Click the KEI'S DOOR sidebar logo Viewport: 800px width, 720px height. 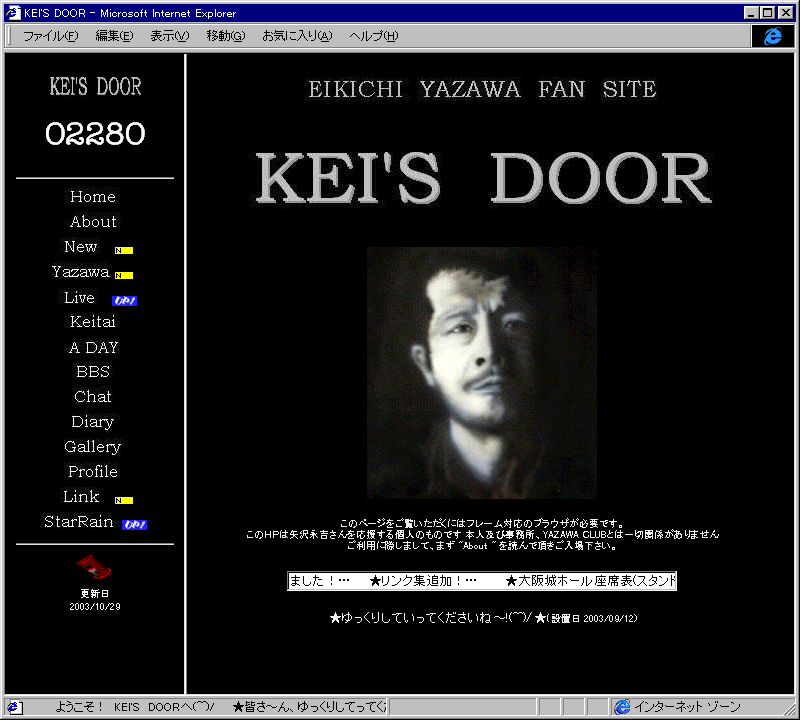pyautogui.click(x=95, y=86)
